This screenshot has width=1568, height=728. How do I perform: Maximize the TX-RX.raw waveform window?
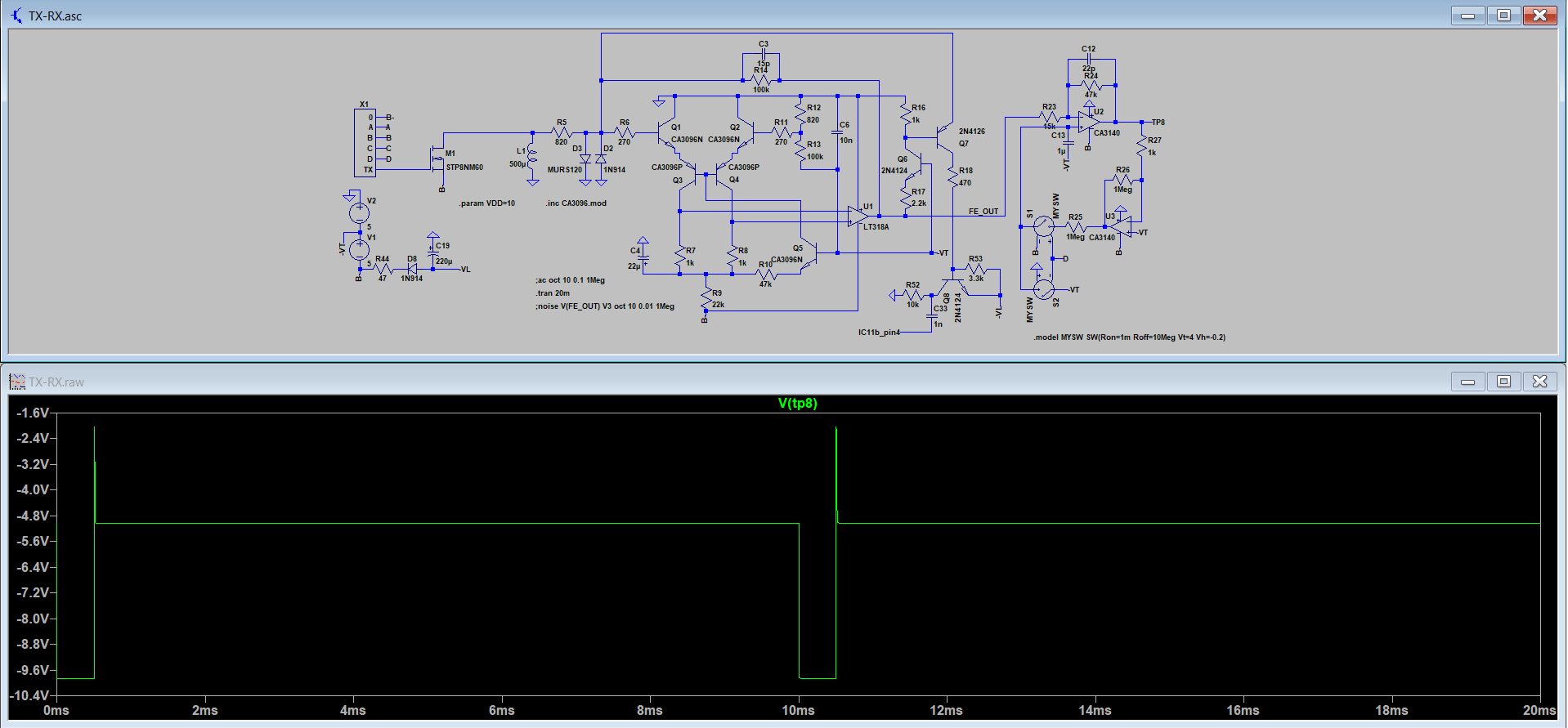[1503, 382]
